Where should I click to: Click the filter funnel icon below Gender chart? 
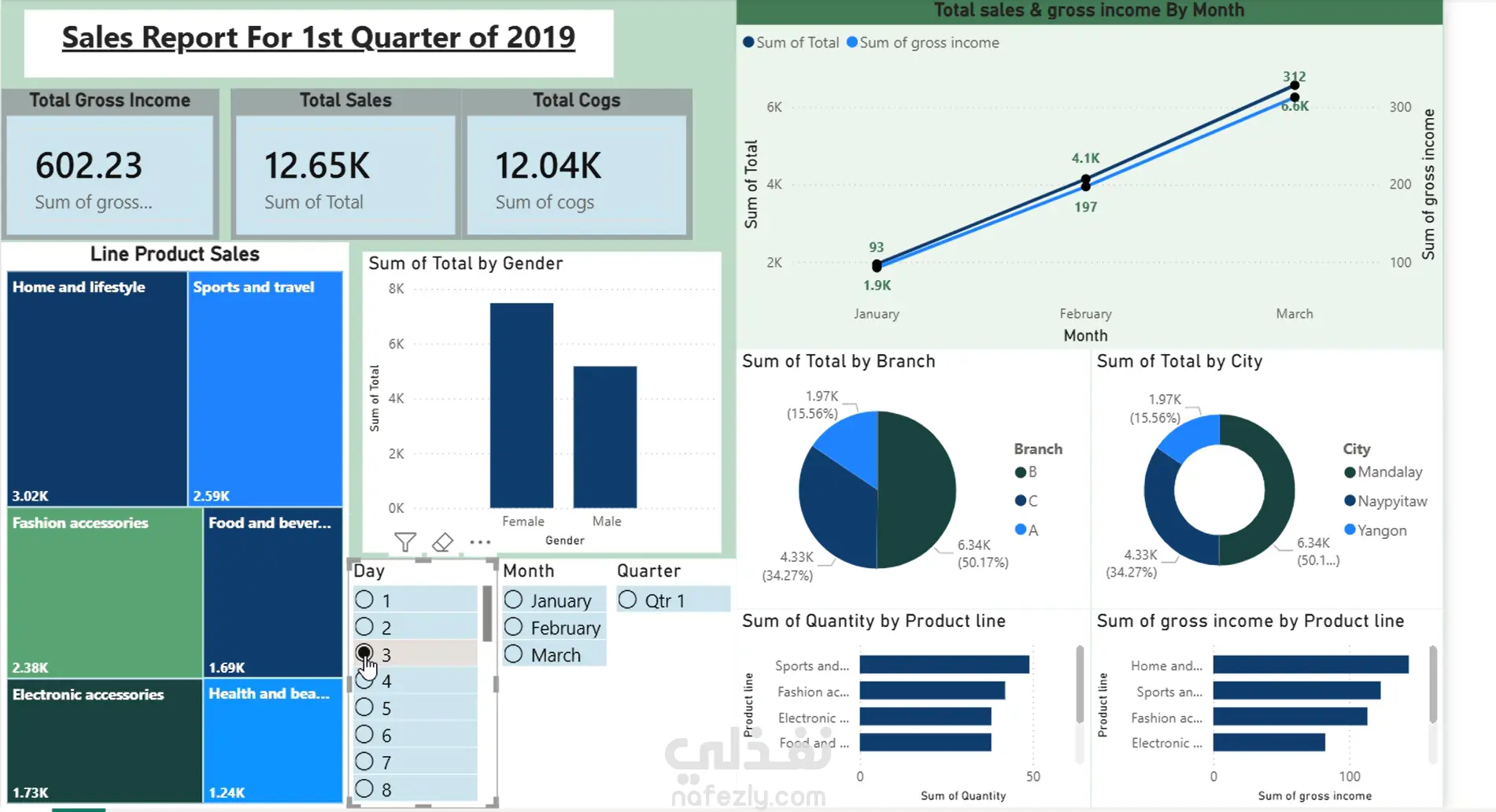click(405, 542)
